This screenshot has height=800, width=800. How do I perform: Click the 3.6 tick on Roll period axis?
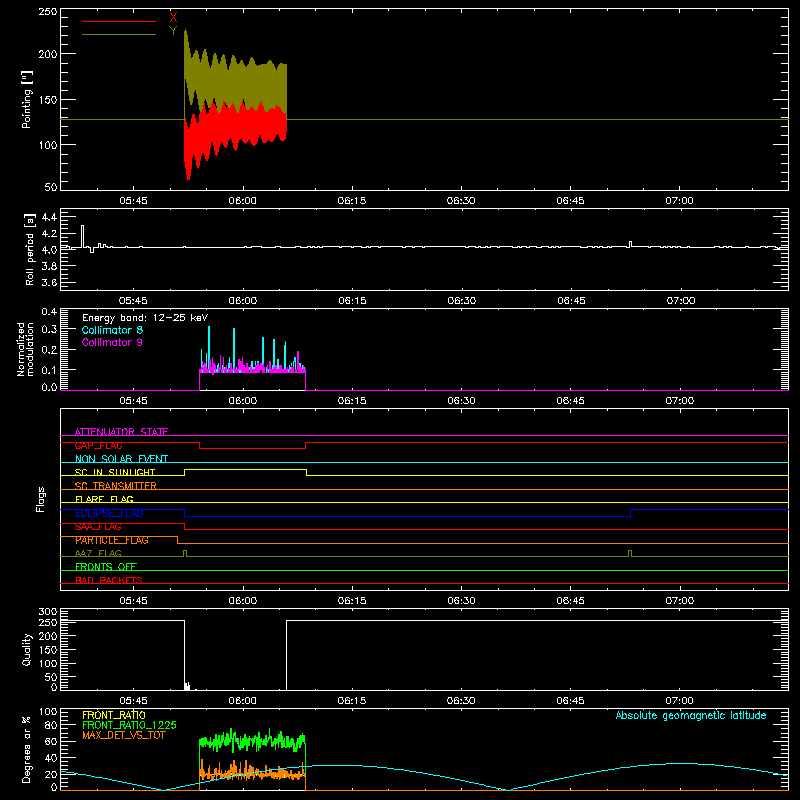[x=49, y=282]
